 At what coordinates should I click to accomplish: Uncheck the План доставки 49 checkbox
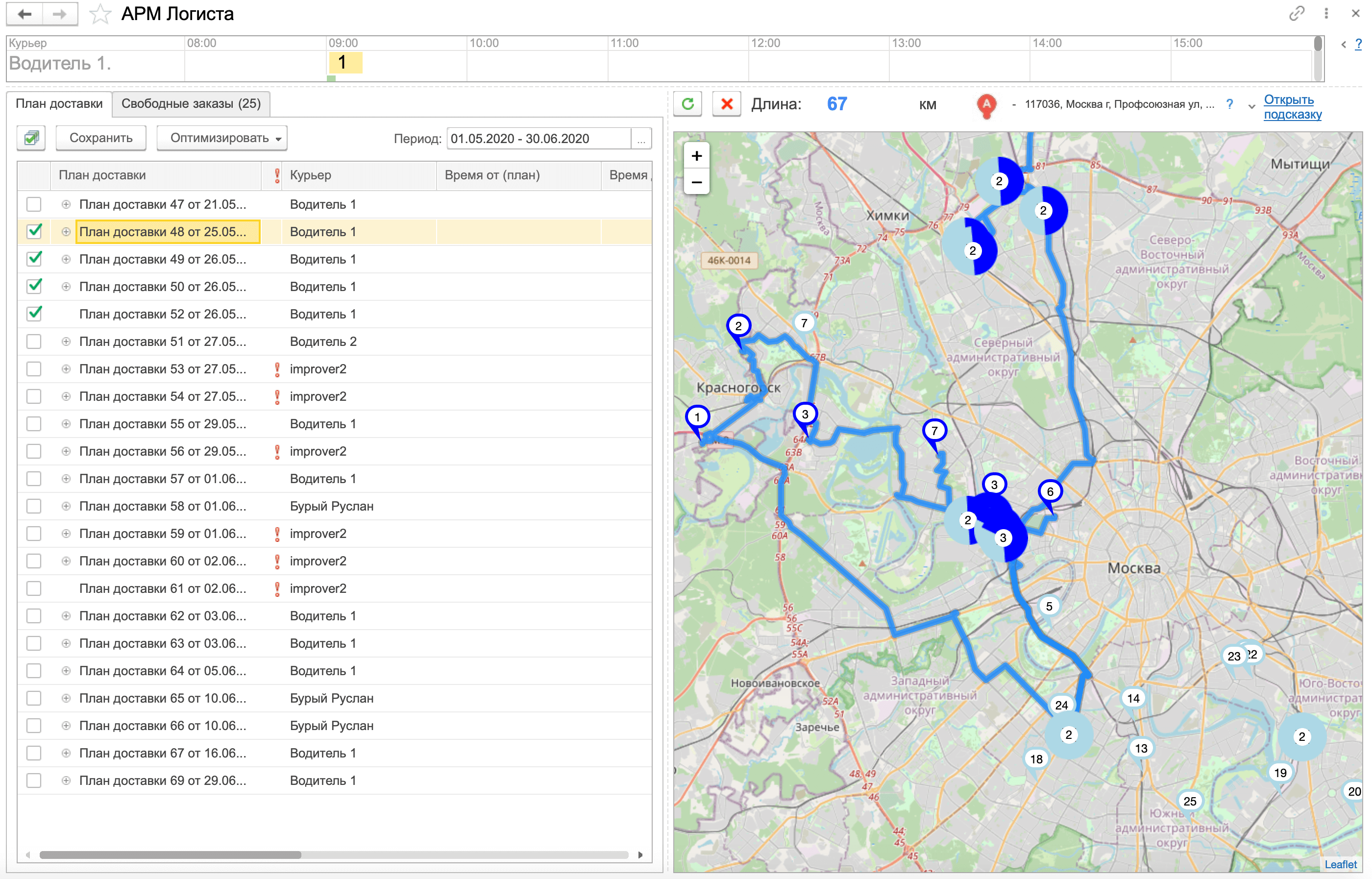pos(34,259)
